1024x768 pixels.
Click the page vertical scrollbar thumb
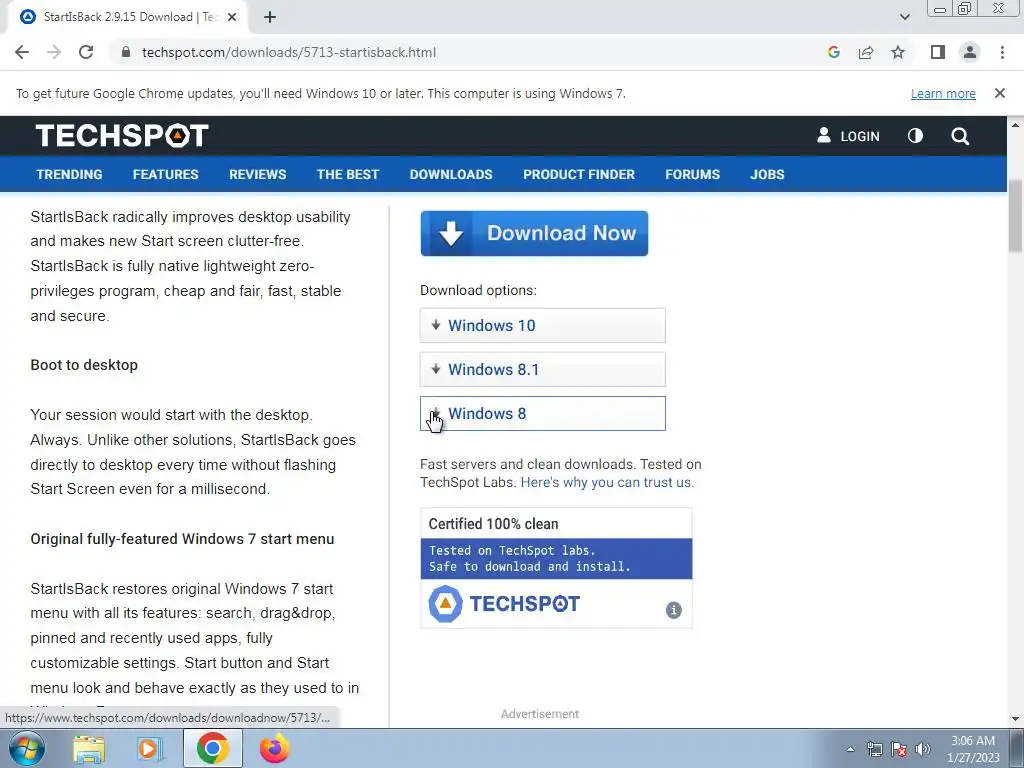pos(1015,216)
